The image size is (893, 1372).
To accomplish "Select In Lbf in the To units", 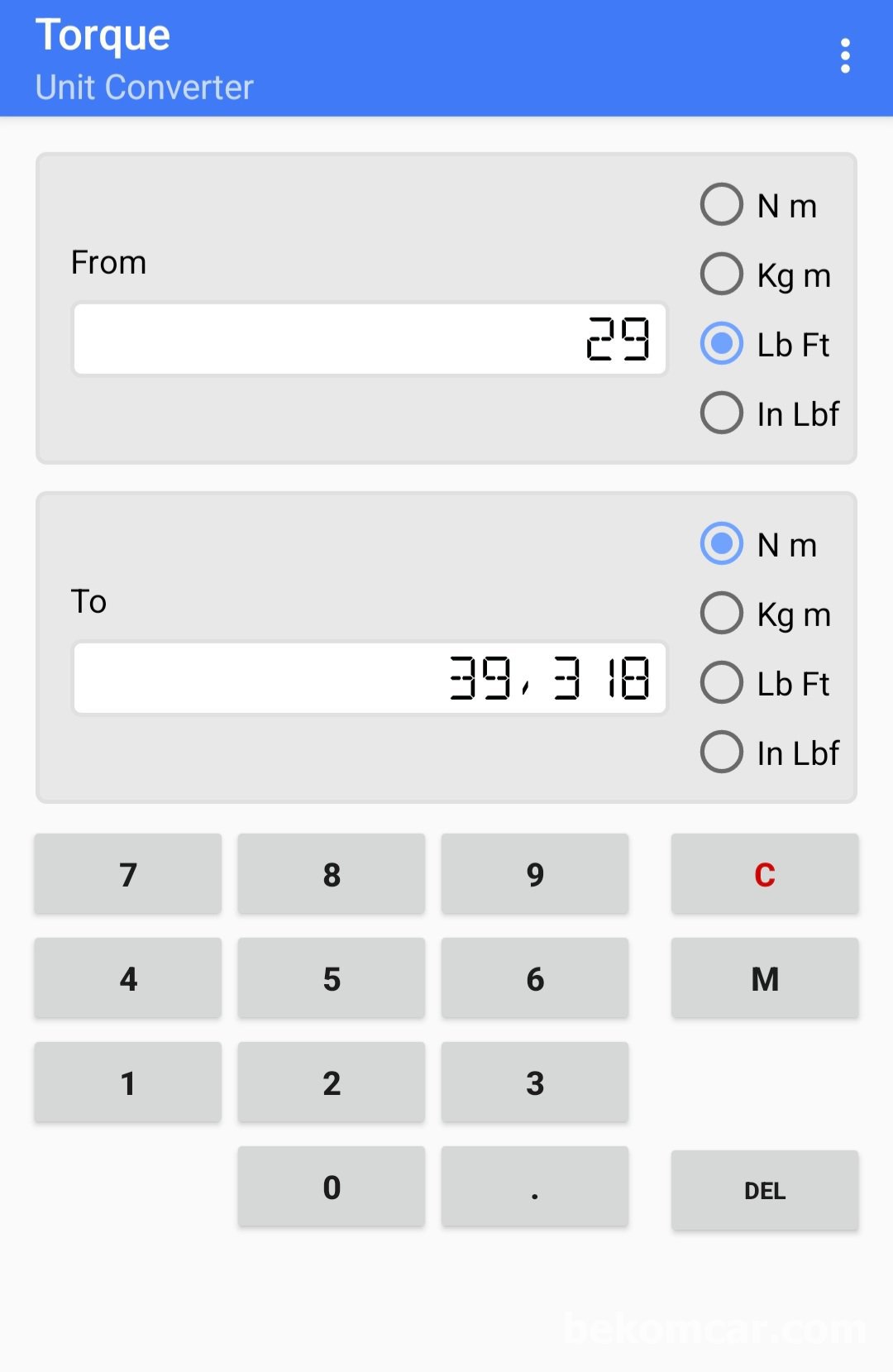I will pos(722,752).
